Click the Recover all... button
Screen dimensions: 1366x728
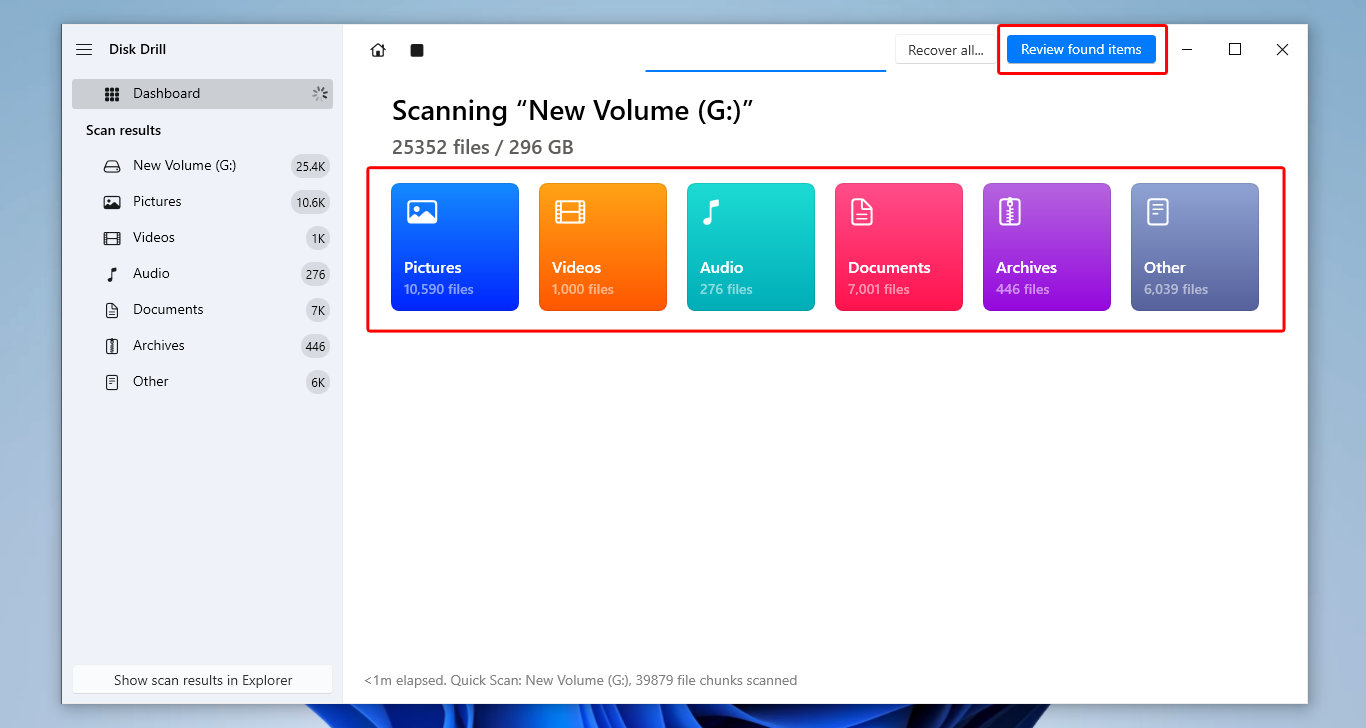tap(945, 50)
